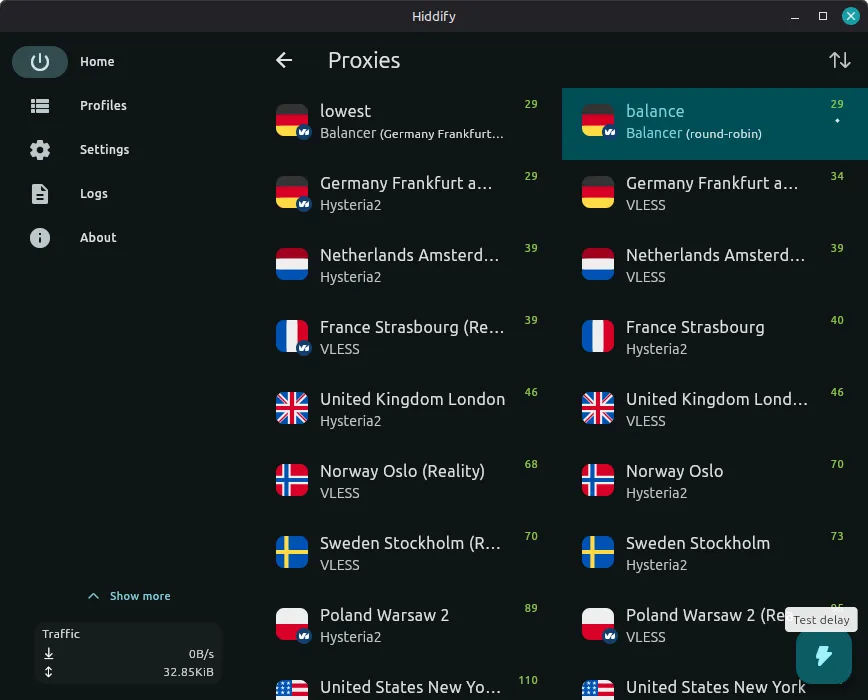Minimize the Hiddify window
The height and width of the screenshot is (700, 868).
point(795,17)
